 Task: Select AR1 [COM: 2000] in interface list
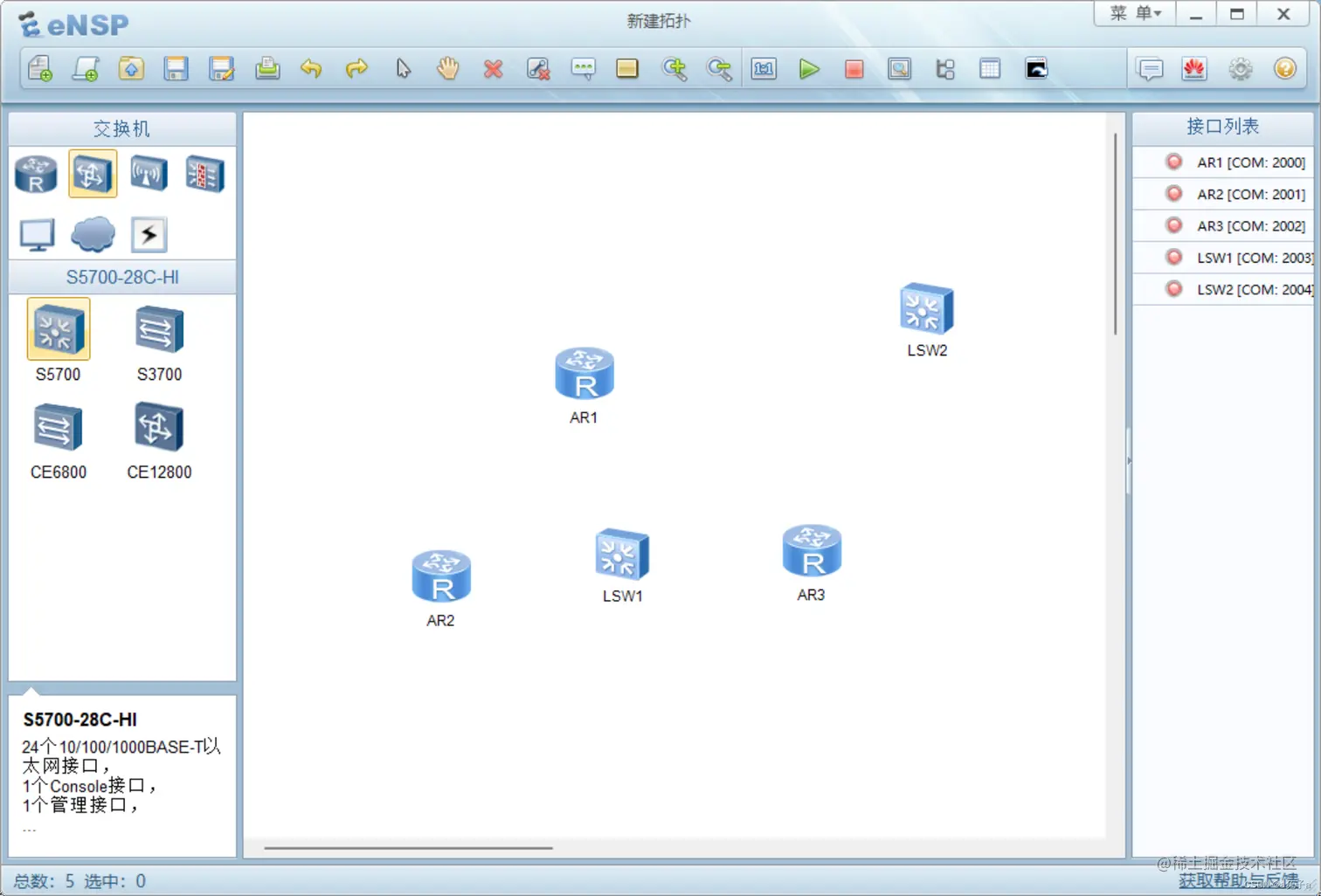pos(1224,162)
